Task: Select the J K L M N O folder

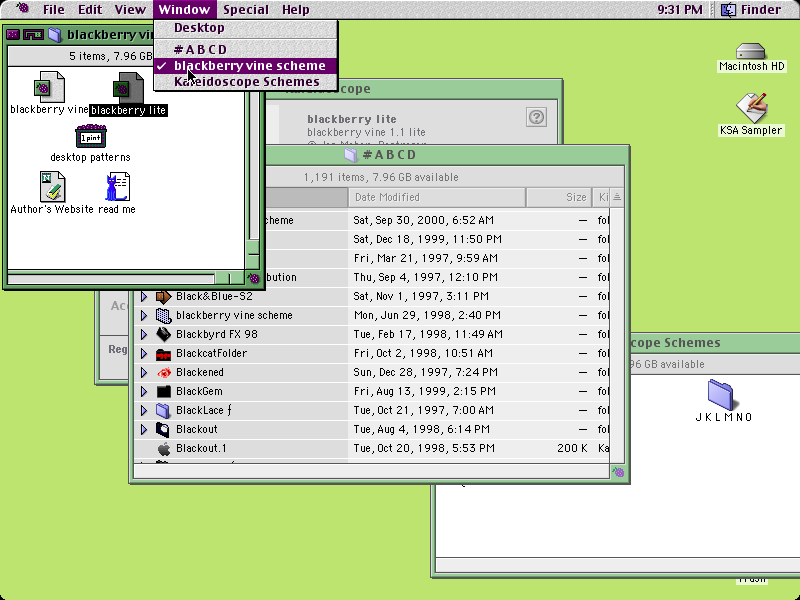Action: [720, 394]
